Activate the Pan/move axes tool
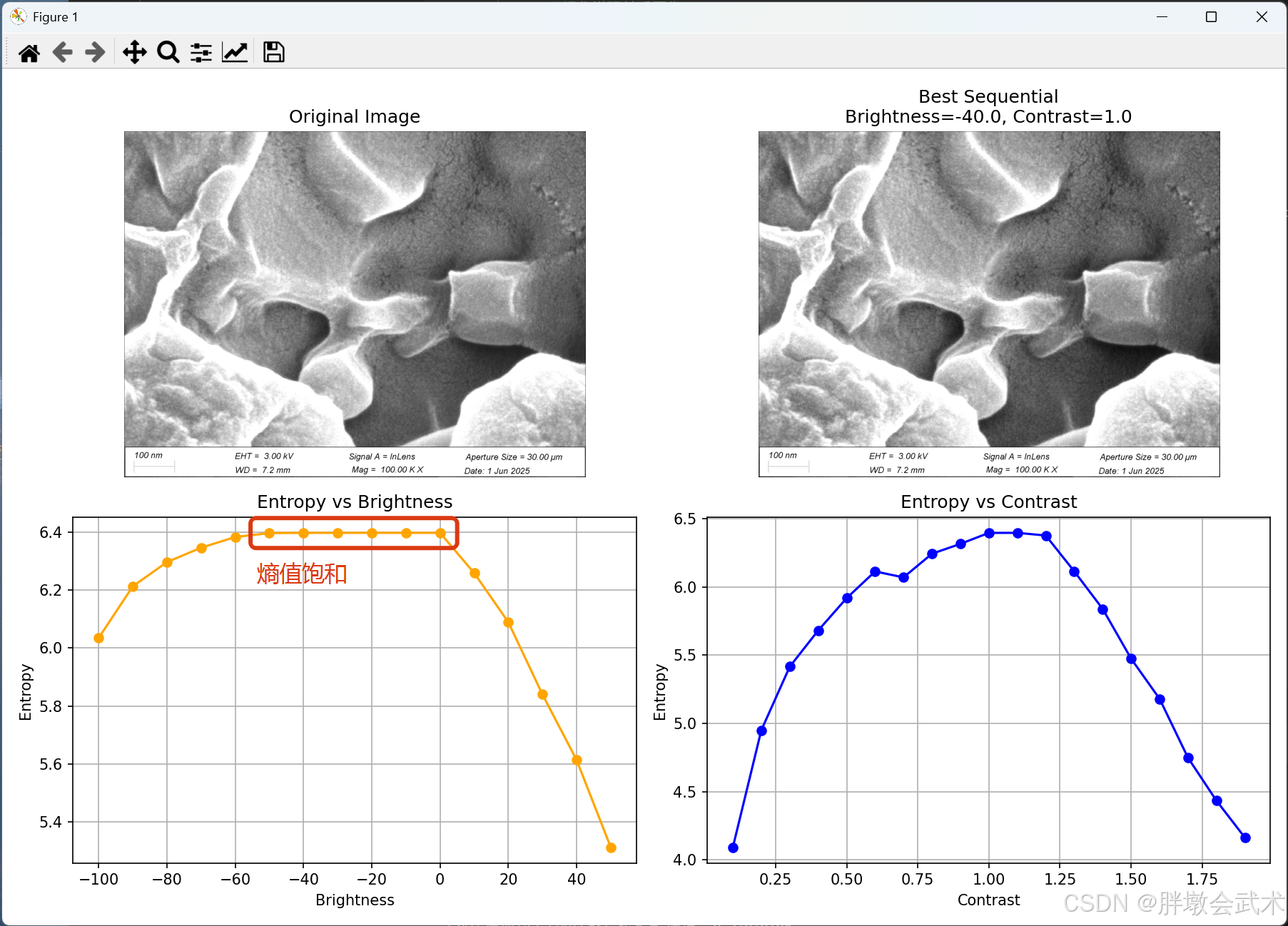This screenshot has width=1288, height=926. click(x=134, y=53)
